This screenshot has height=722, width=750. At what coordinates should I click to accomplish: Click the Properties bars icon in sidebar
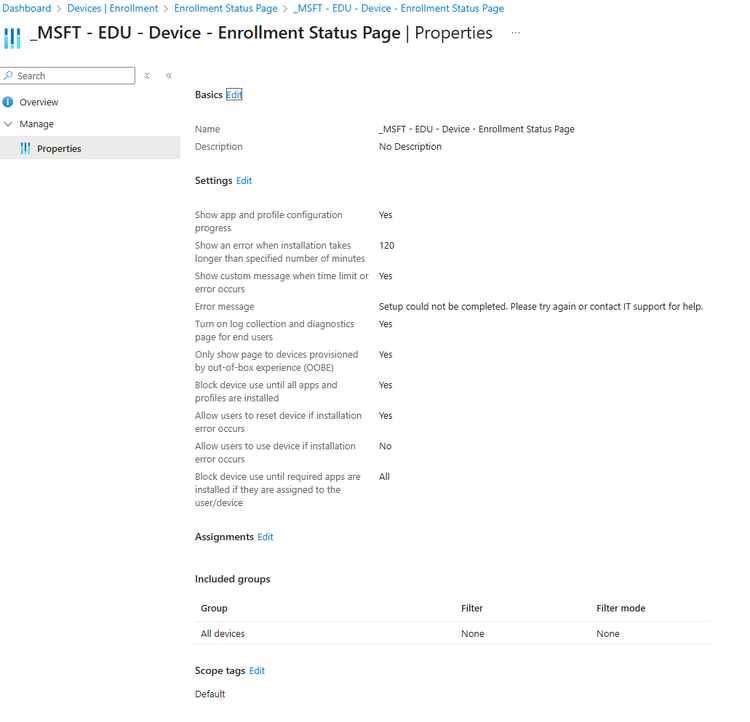pyautogui.click(x=25, y=148)
